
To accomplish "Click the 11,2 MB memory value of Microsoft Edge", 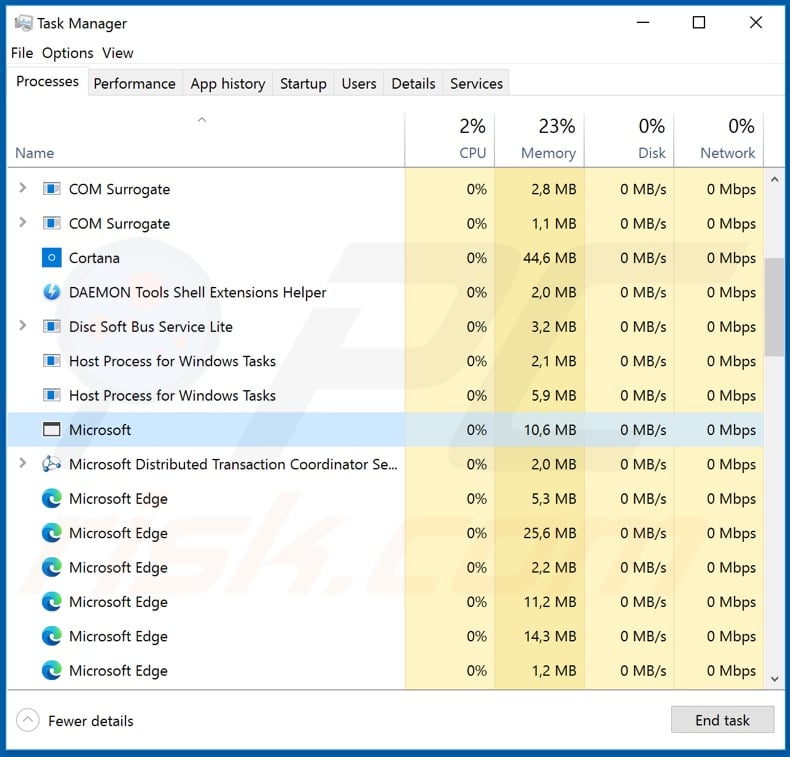I will pos(549,602).
